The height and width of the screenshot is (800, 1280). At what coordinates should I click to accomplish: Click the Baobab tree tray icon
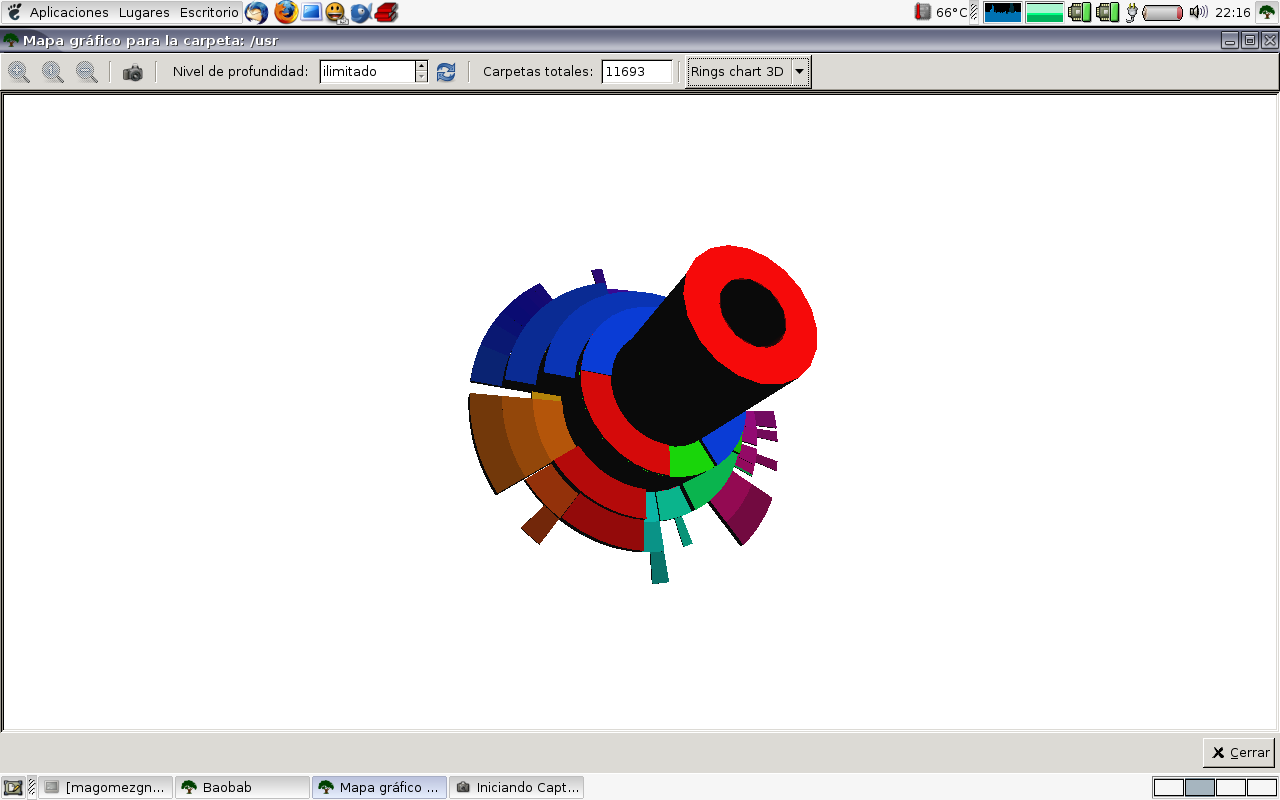click(x=1267, y=12)
